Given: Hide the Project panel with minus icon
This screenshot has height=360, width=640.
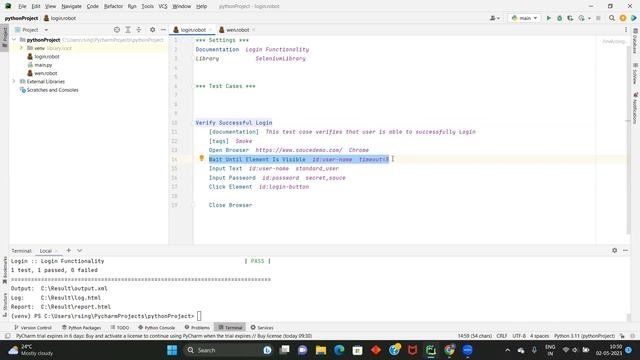Looking at the screenshot, I should click(163, 30).
